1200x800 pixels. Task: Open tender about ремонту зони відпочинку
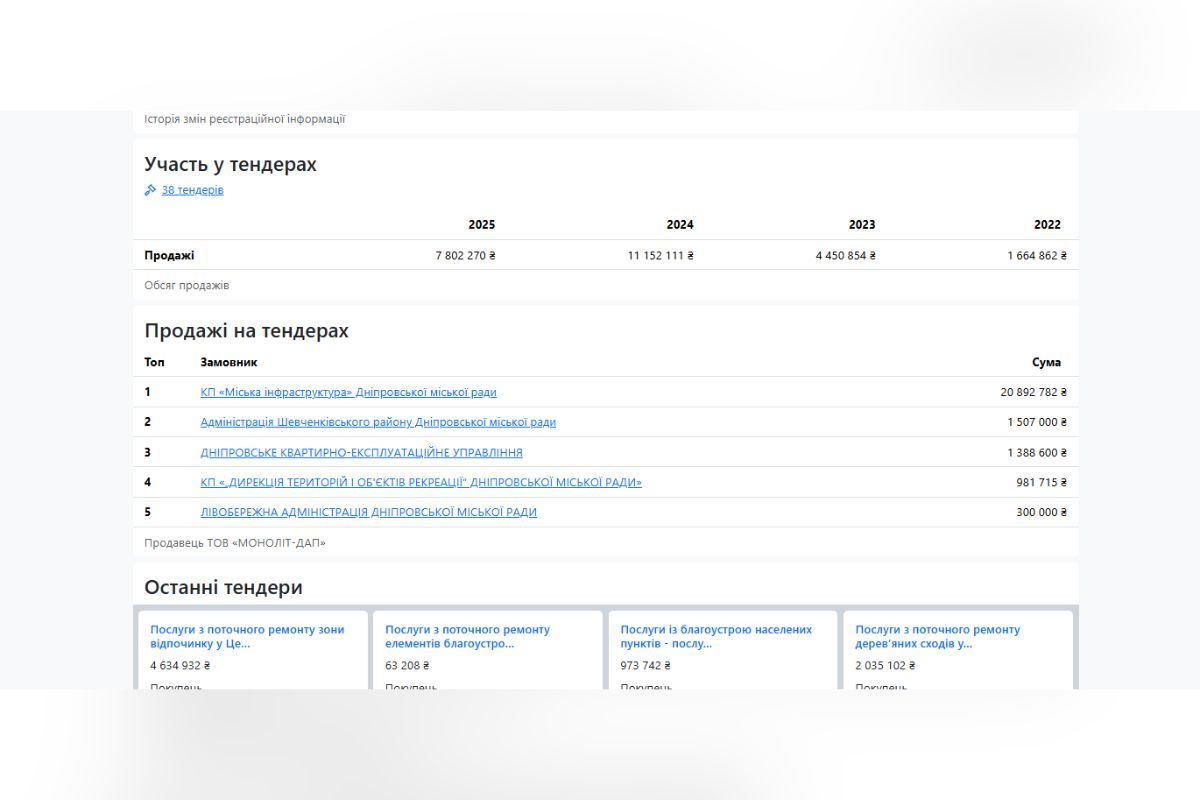pyautogui.click(x=247, y=636)
